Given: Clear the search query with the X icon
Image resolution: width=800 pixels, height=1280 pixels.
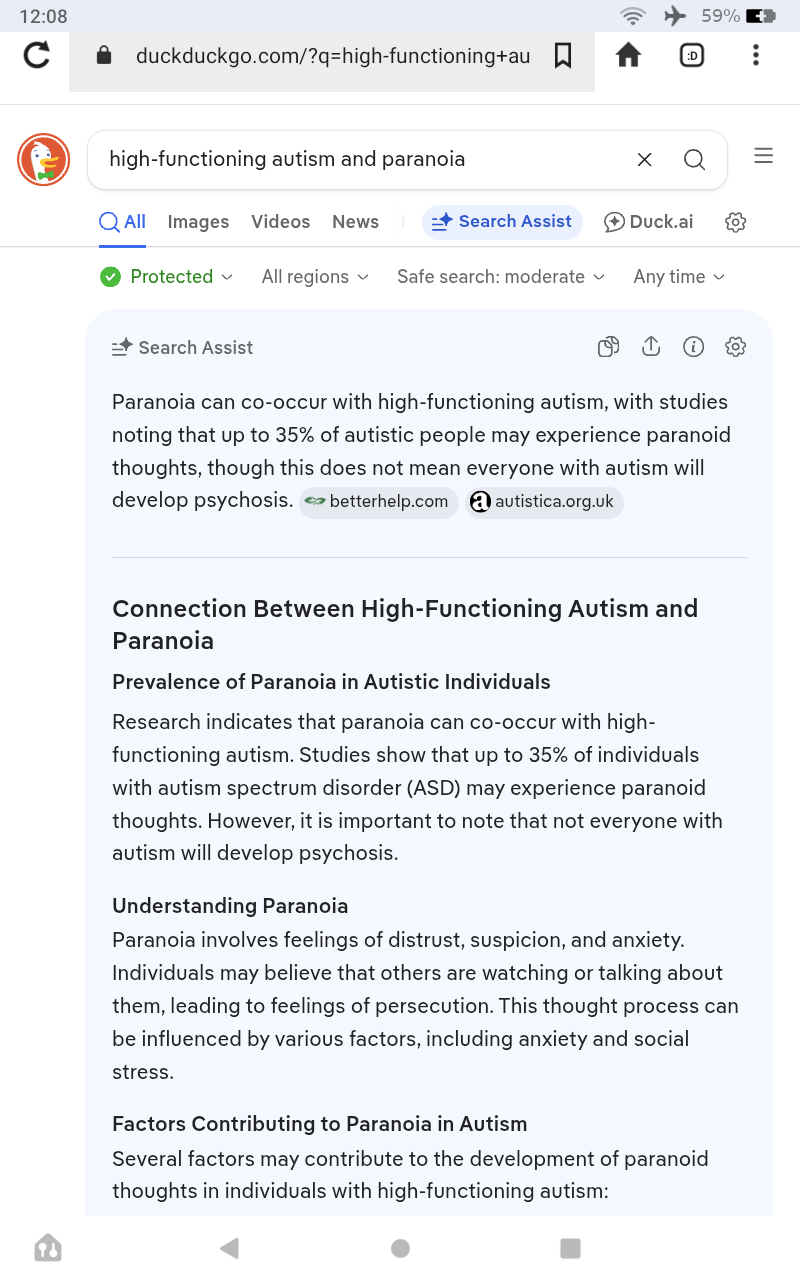Looking at the screenshot, I should click(645, 159).
